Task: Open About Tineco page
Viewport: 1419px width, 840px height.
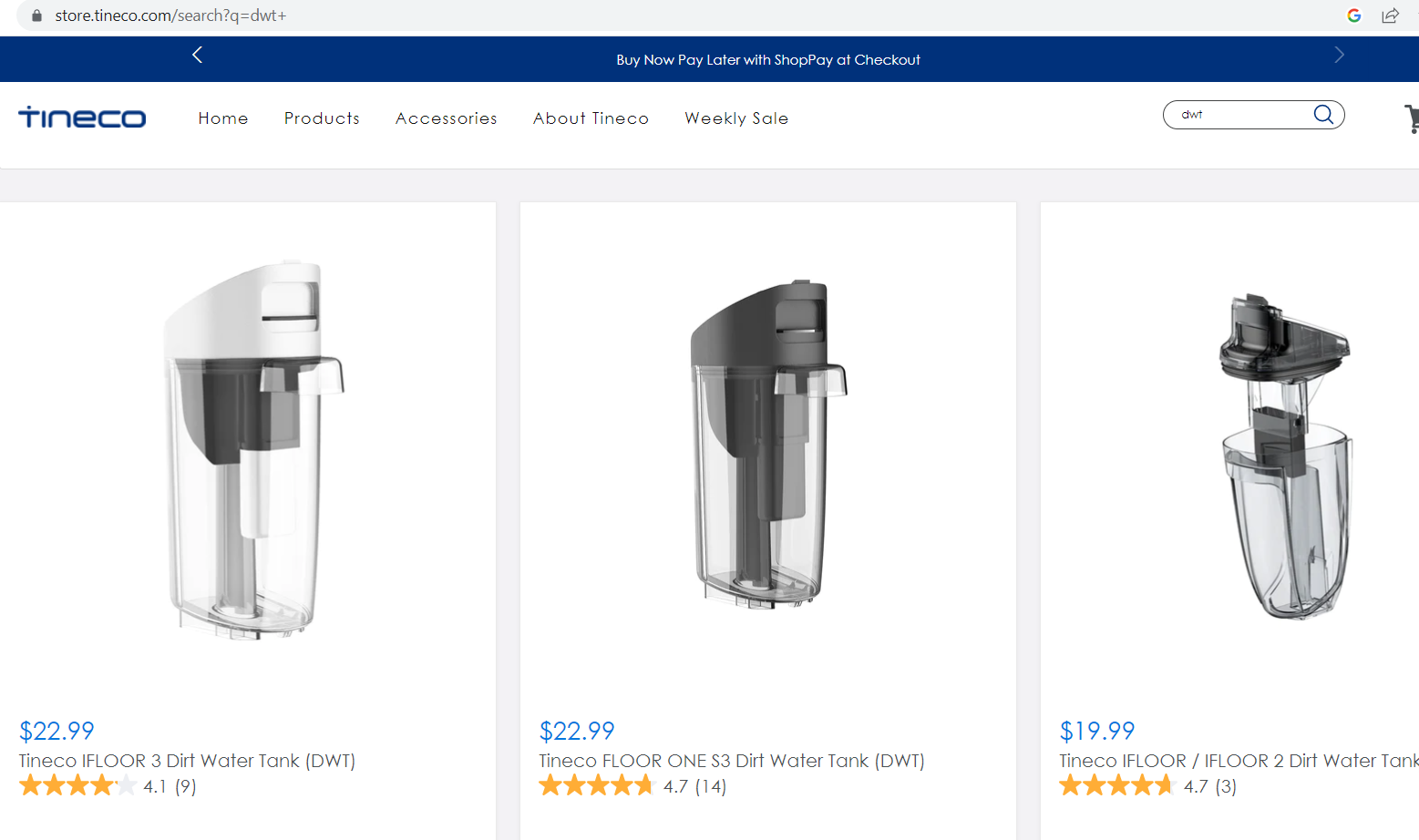Action: [591, 118]
